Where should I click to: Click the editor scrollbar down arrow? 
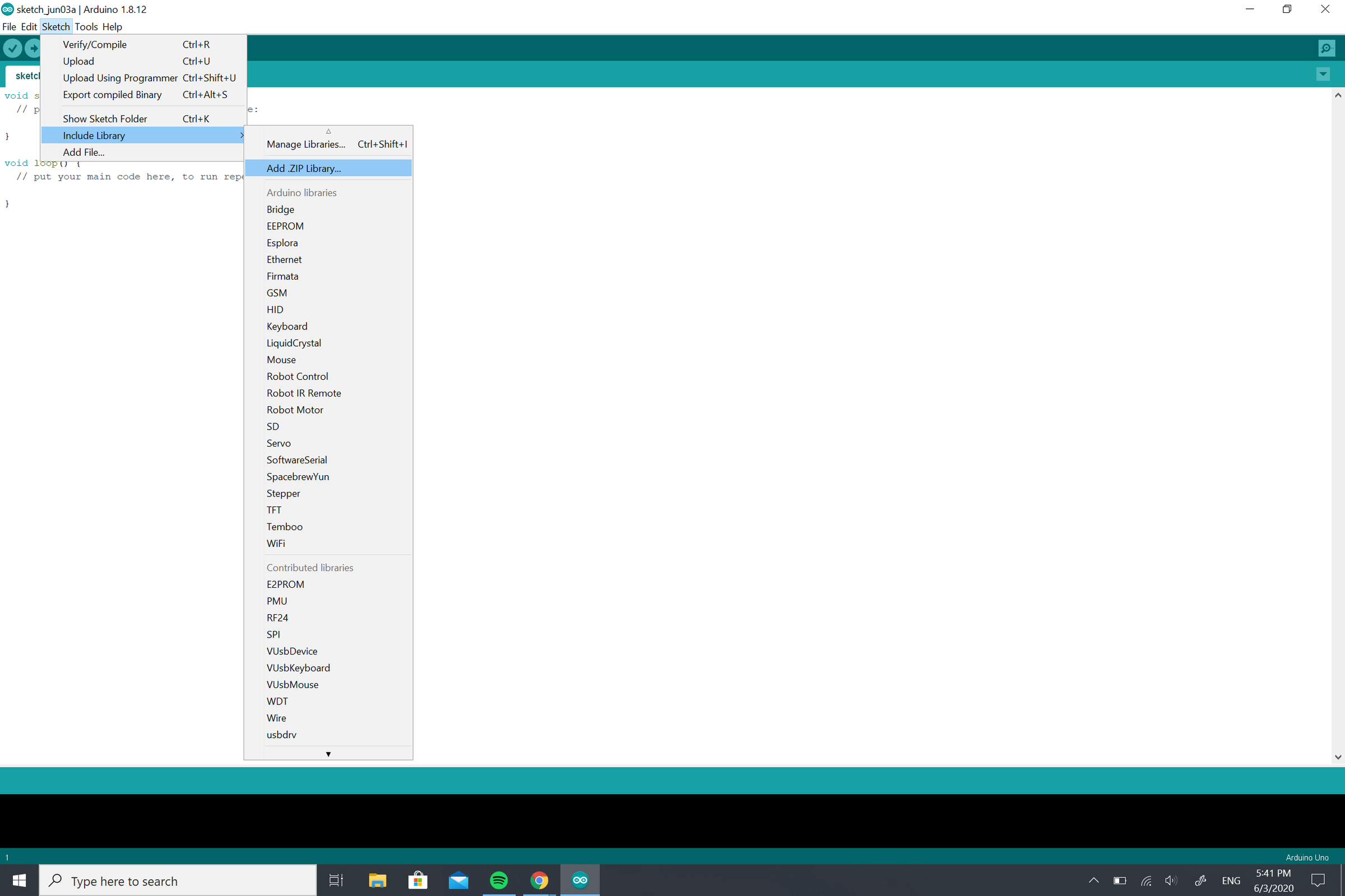1338,756
